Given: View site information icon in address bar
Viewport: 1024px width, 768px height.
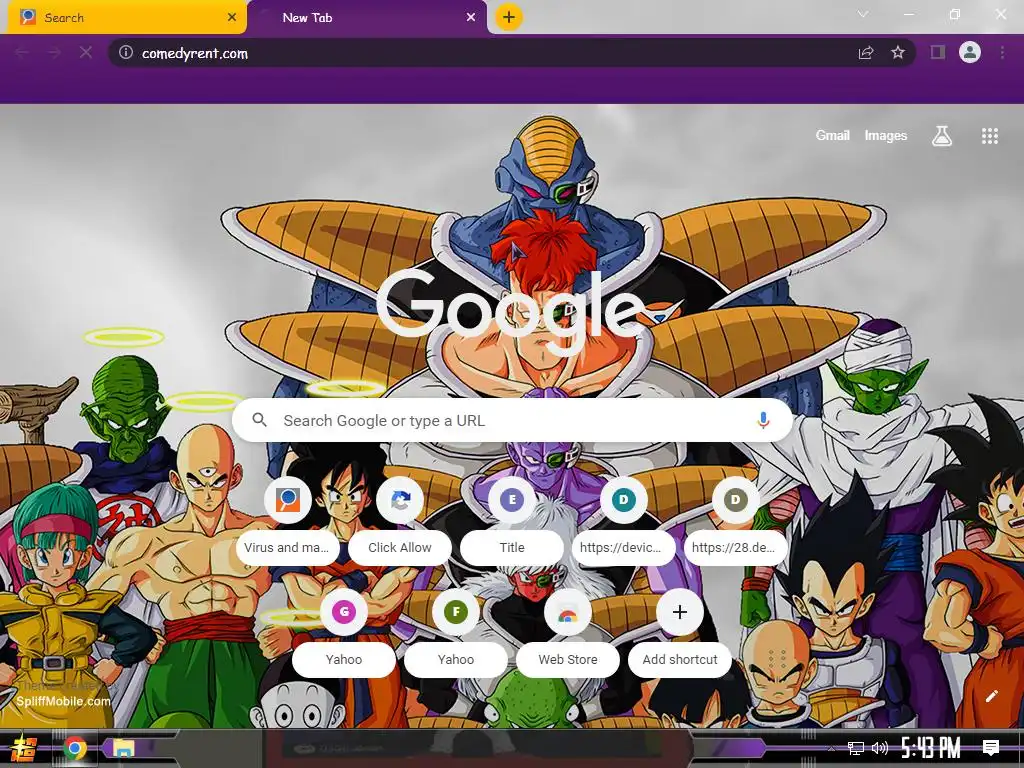Looking at the screenshot, I should click(x=126, y=53).
